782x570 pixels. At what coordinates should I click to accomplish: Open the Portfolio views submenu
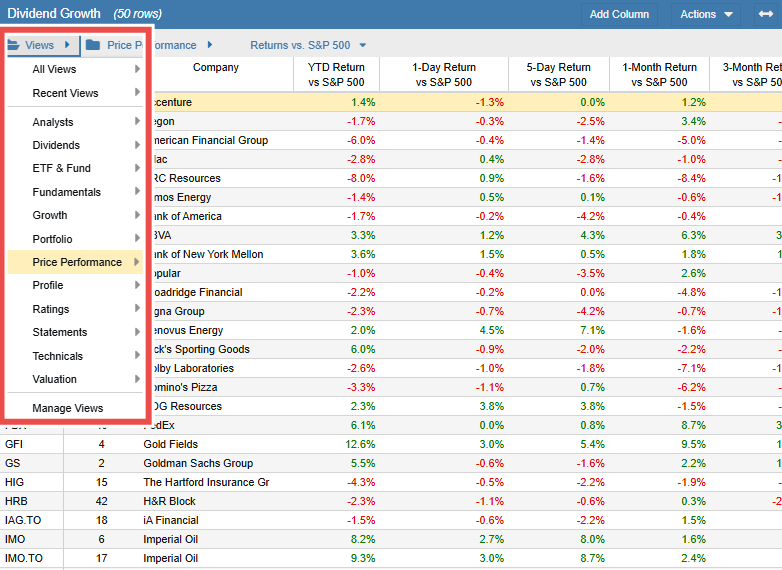pyautogui.click(x=75, y=239)
